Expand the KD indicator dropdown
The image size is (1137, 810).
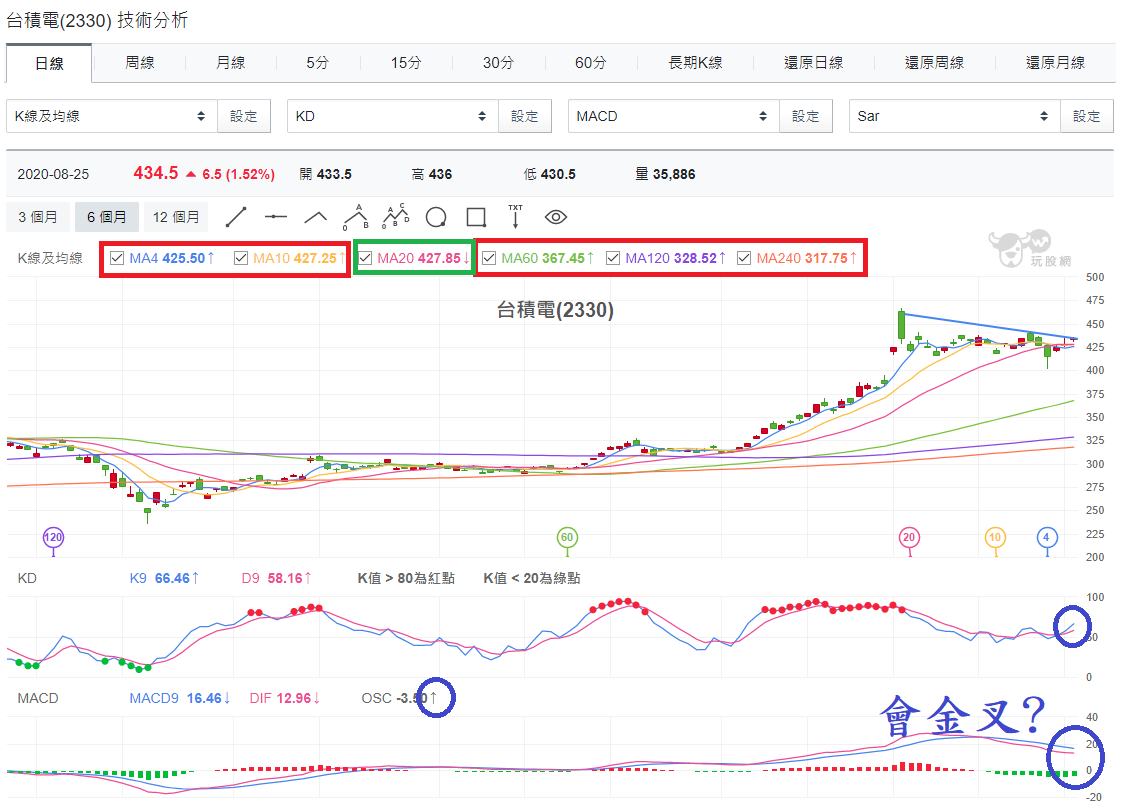pos(393,116)
